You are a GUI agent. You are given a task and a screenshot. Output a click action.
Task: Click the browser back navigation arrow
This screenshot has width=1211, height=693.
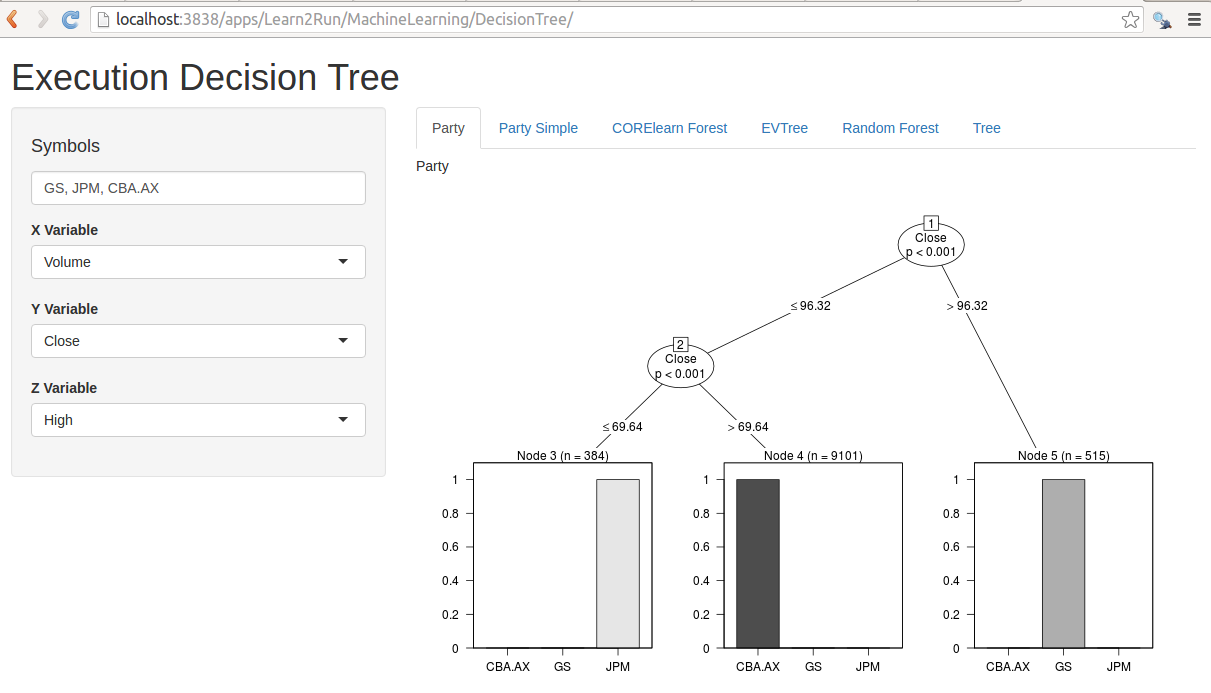click(x=12, y=18)
